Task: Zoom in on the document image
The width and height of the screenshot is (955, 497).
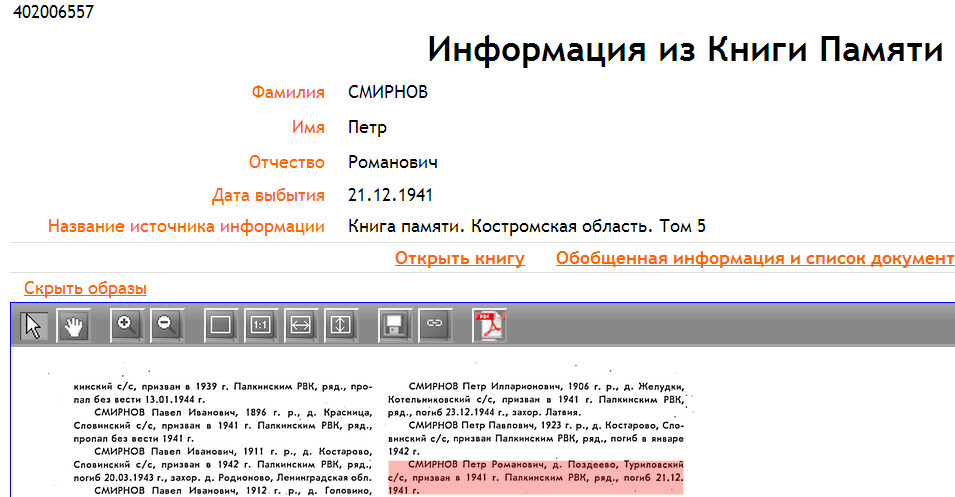Action: click(x=127, y=325)
